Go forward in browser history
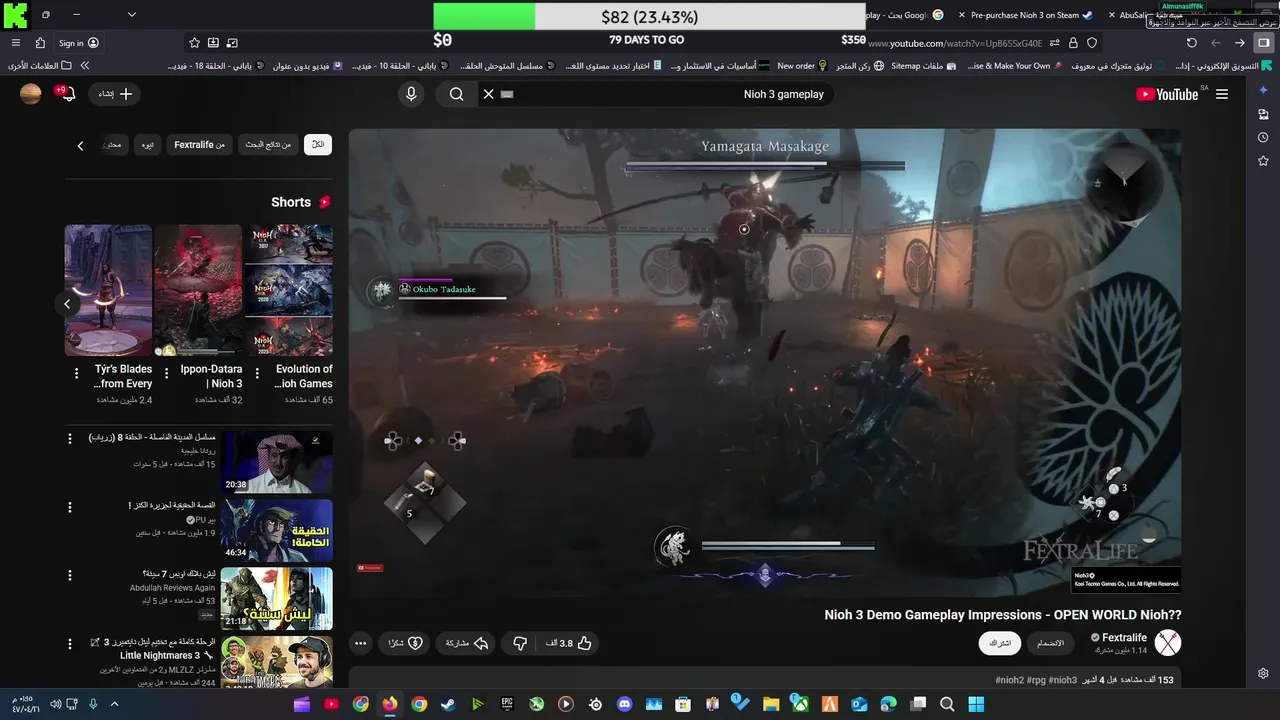Viewport: 1280px width, 720px height. click(x=1215, y=43)
